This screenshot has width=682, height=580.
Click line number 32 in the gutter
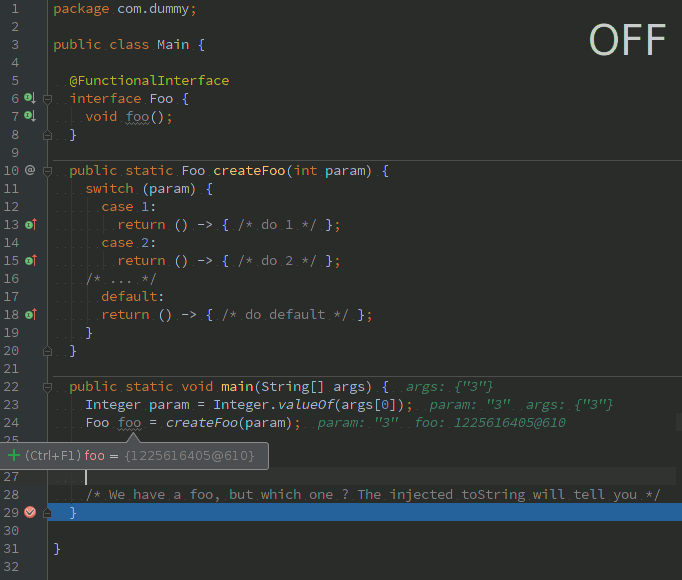(11, 567)
